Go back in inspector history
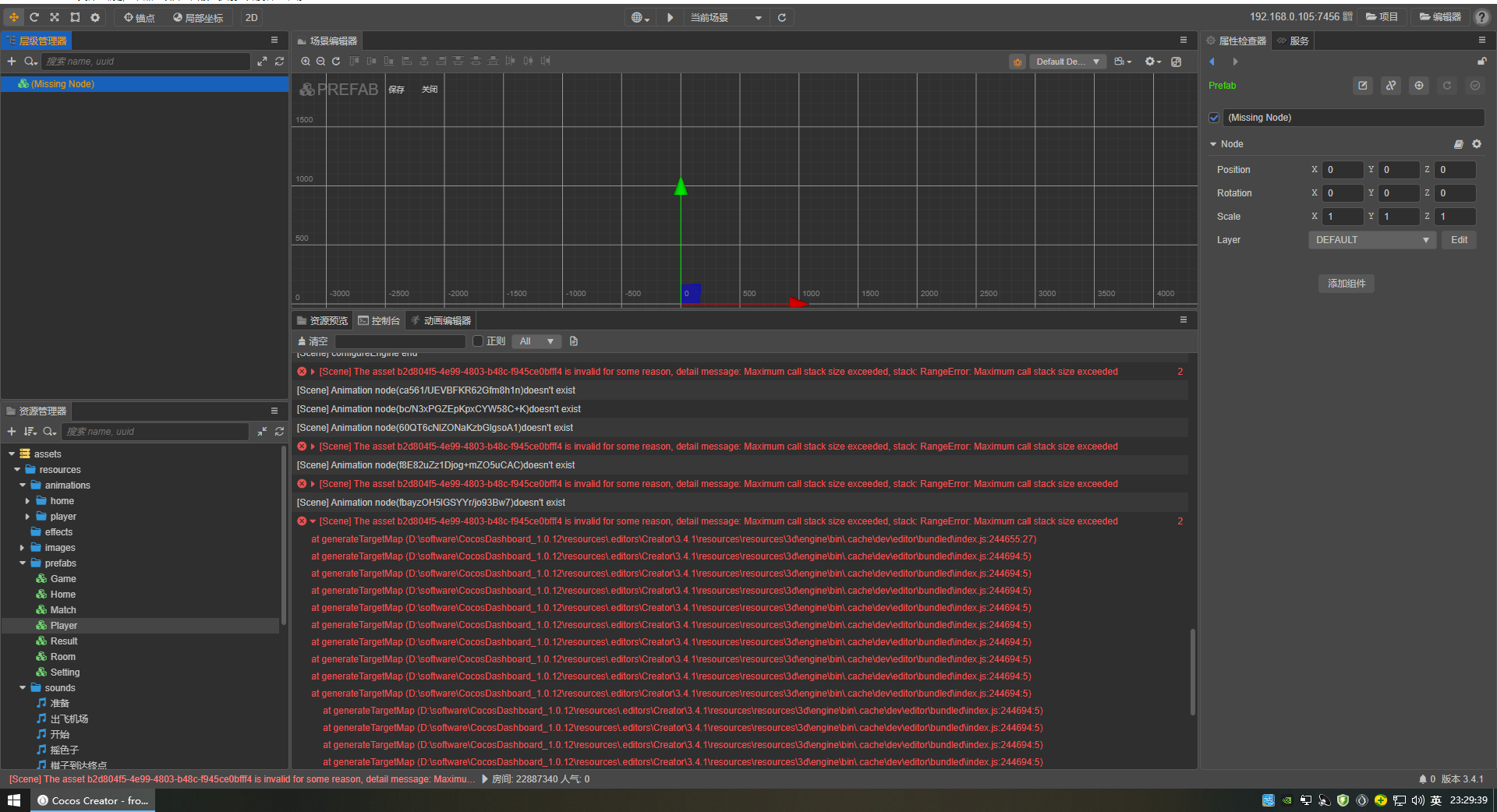The height and width of the screenshot is (812, 1497). pos(1212,62)
